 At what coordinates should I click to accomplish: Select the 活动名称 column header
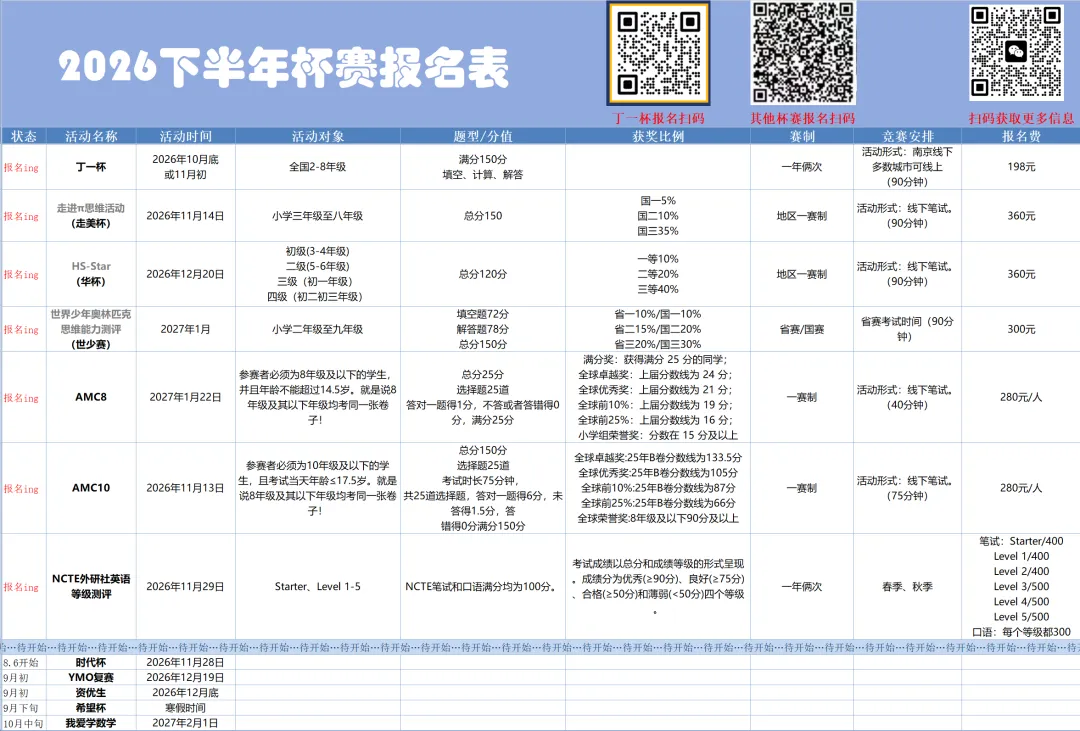coord(91,136)
